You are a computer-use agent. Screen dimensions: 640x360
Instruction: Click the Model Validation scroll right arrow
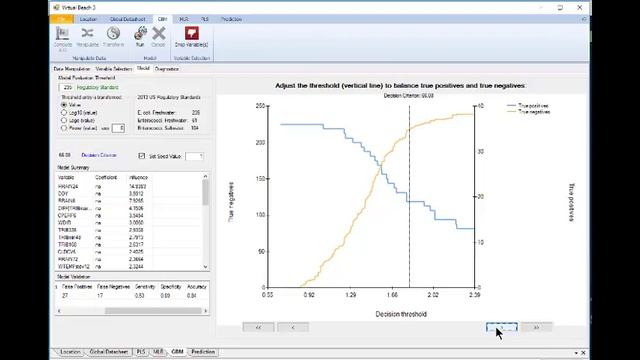[x=205, y=311]
